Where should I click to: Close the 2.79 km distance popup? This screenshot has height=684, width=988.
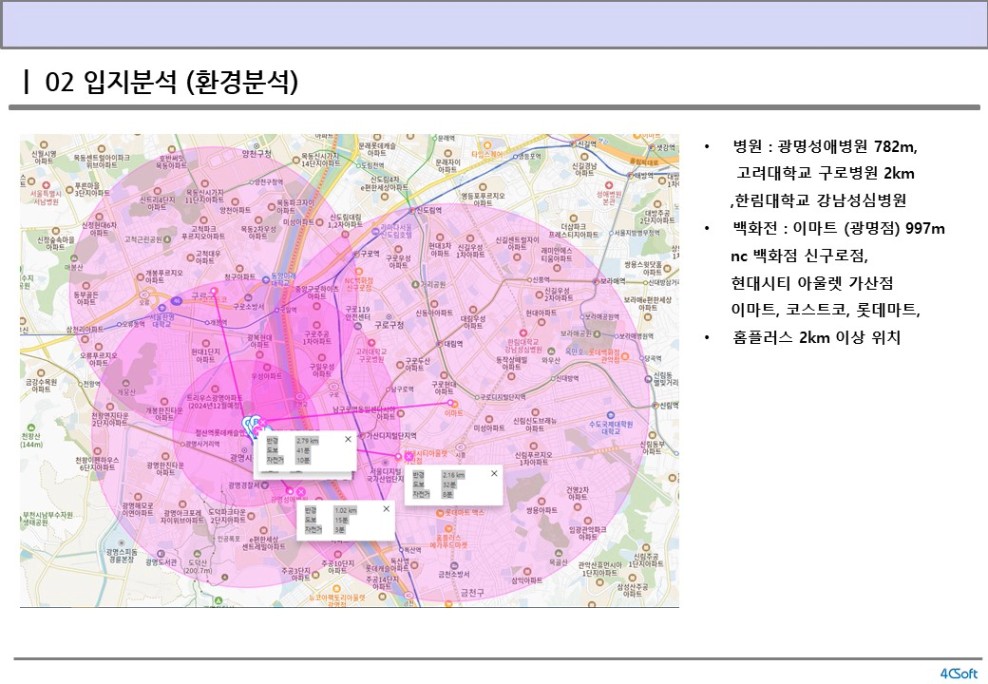[348, 439]
